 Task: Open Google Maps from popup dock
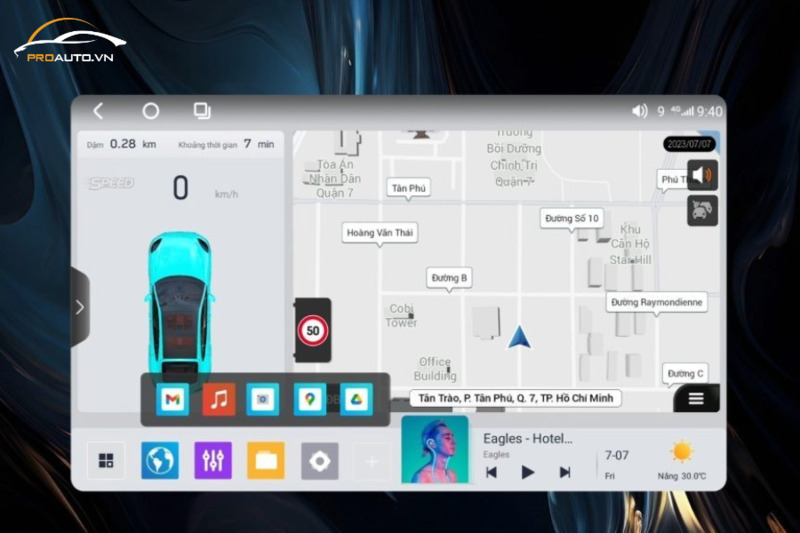tap(310, 400)
